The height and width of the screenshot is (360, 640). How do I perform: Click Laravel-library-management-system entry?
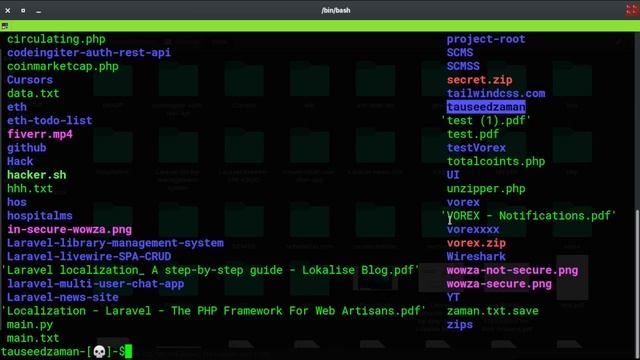tap(115, 243)
